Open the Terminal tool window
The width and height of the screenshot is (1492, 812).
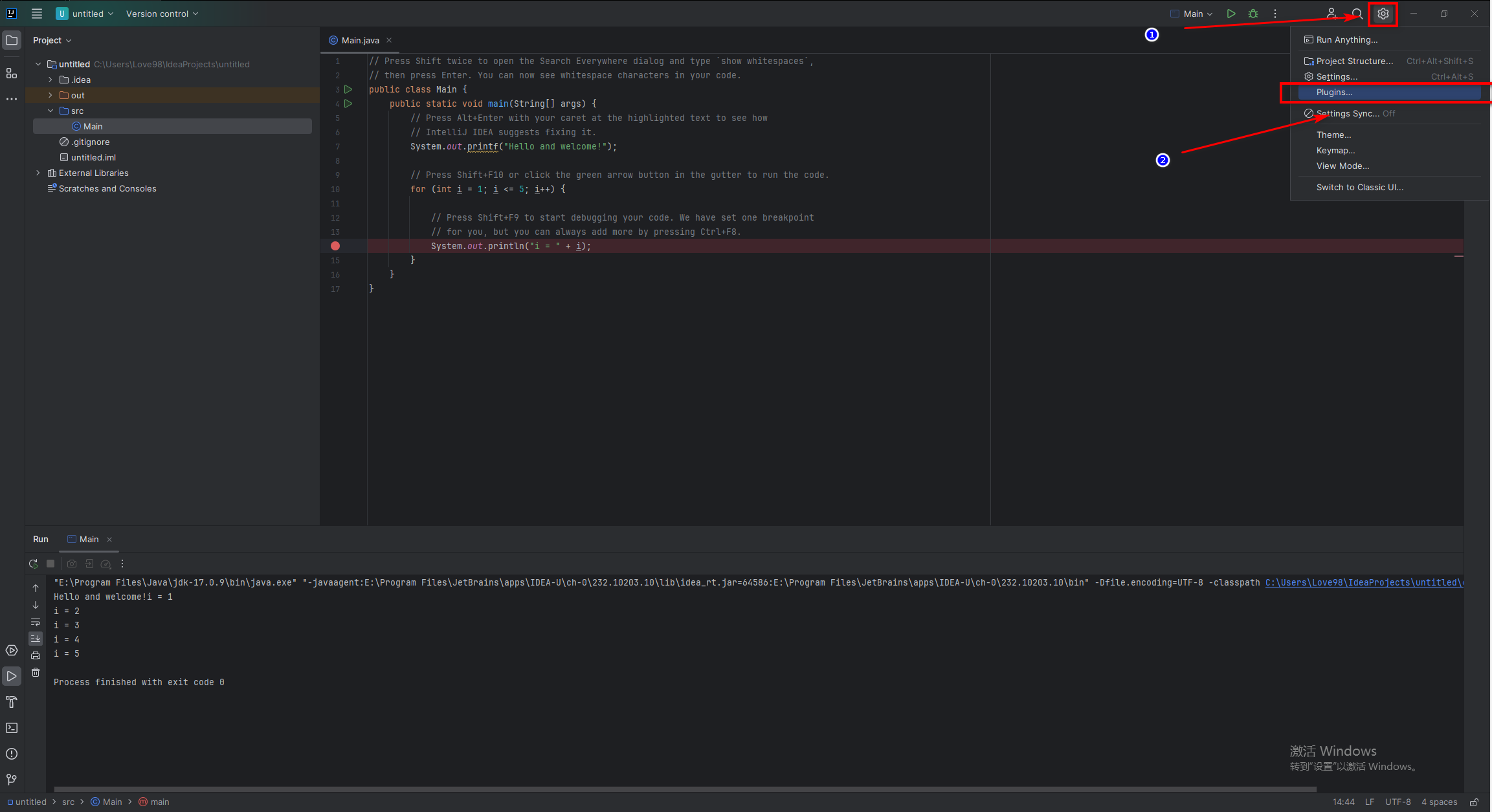12,728
